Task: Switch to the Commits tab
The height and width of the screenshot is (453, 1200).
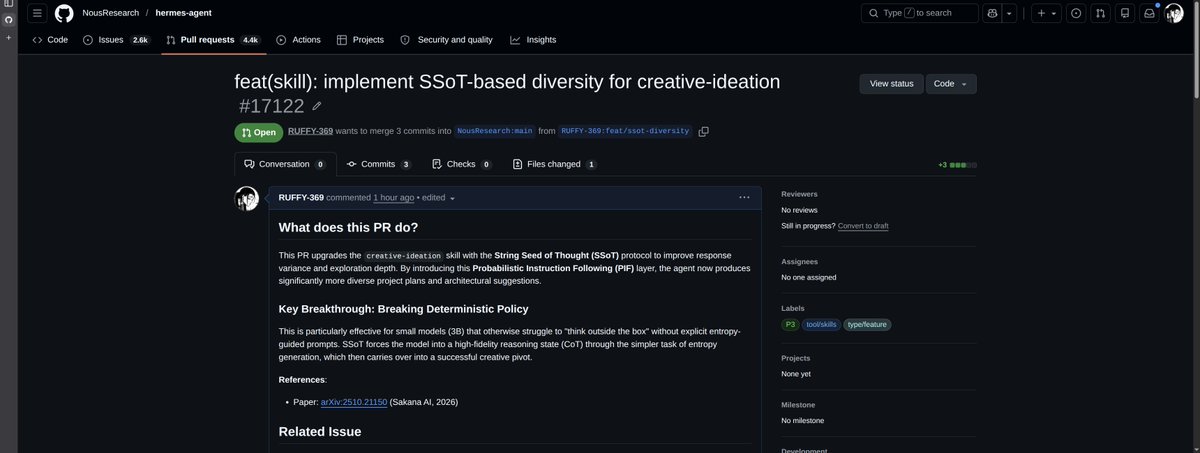Action: coord(378,164)
